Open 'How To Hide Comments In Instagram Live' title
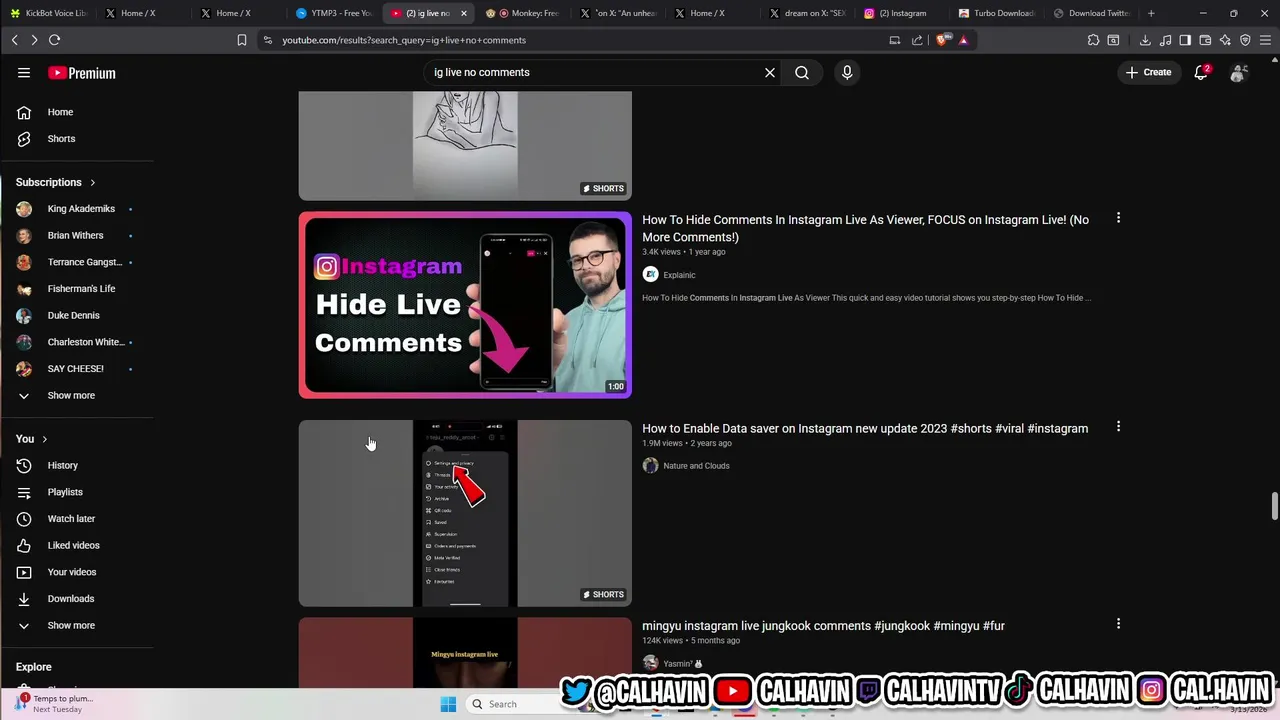 tap(865, 228)
